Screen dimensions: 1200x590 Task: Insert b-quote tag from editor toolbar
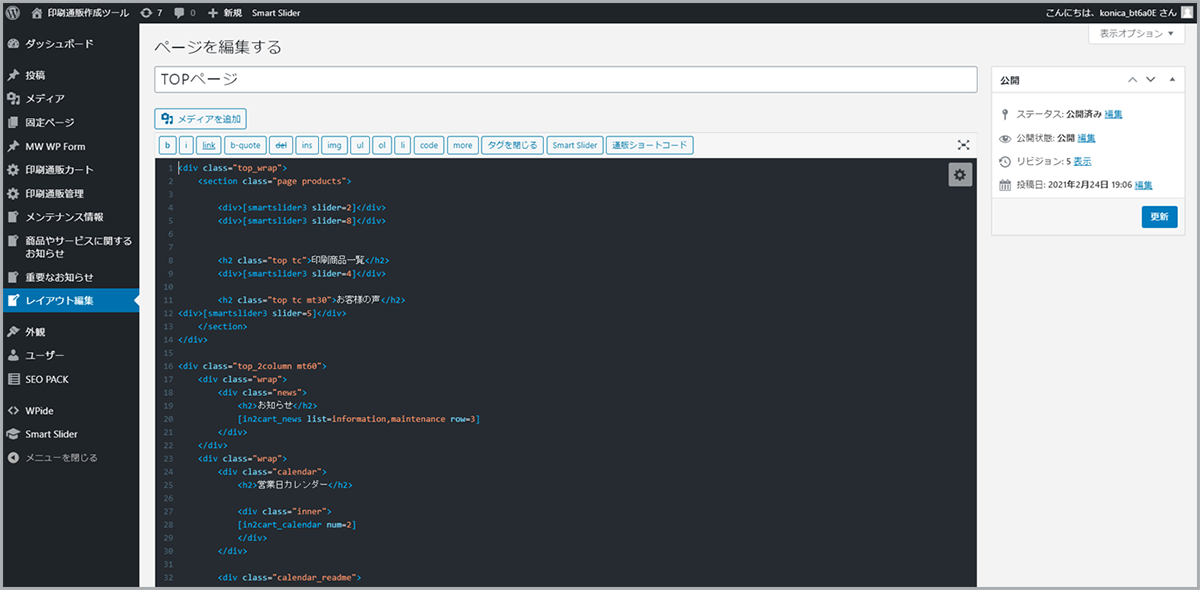(245, 145)
